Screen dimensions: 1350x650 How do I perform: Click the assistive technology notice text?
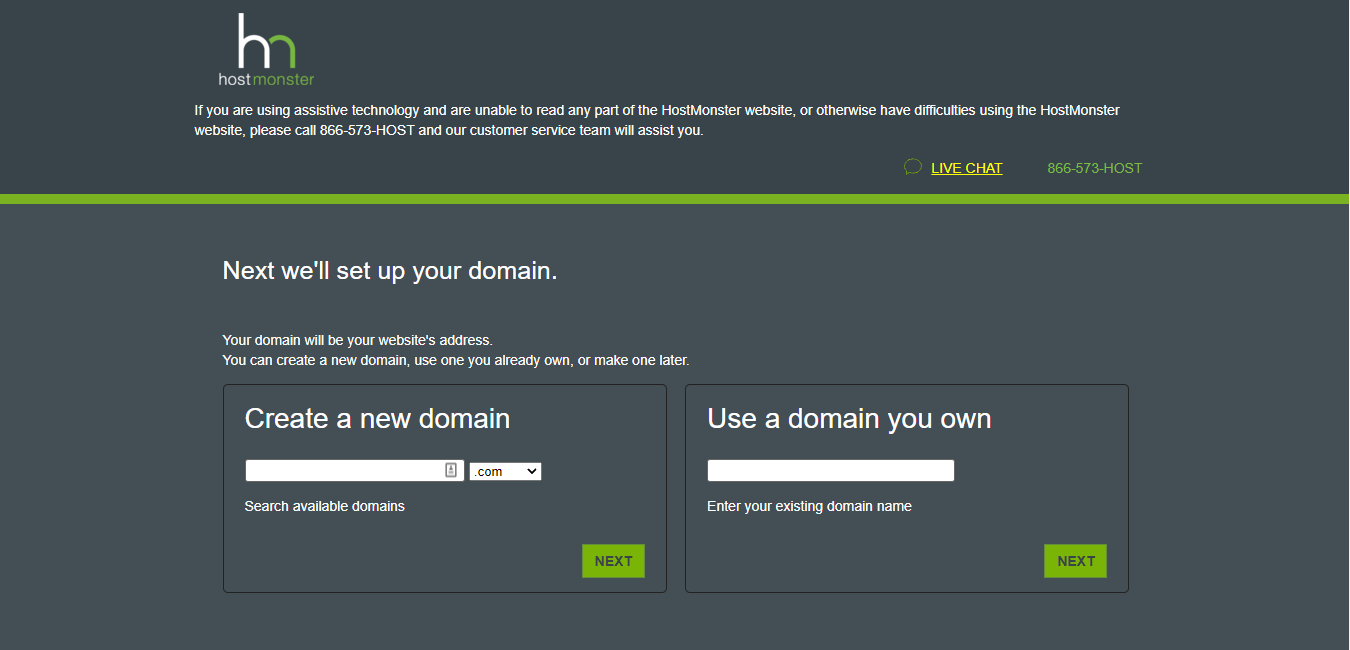[657, 120]
